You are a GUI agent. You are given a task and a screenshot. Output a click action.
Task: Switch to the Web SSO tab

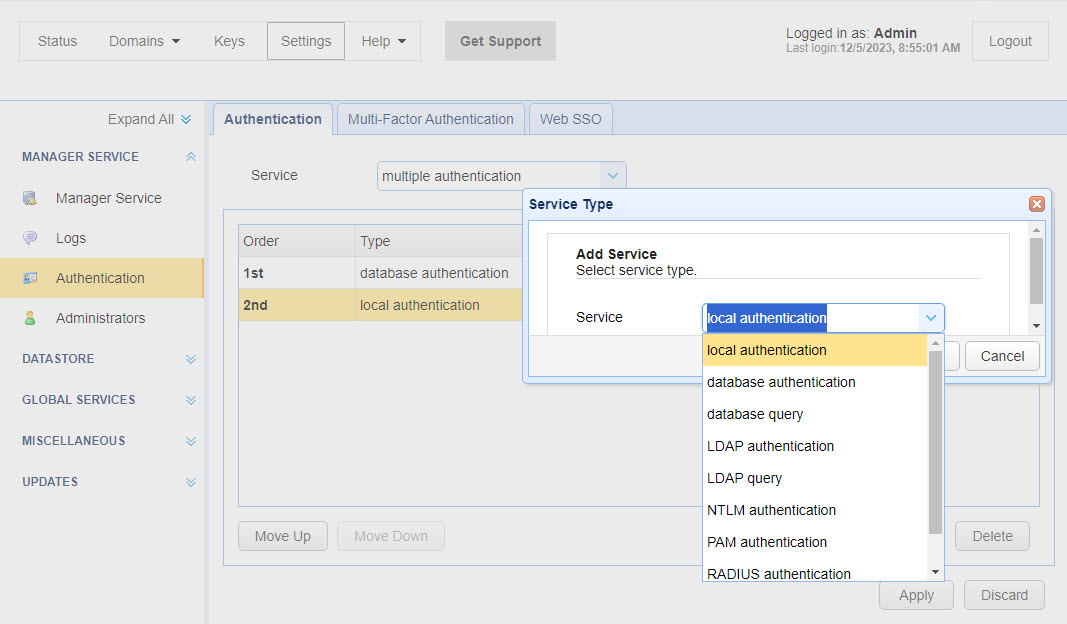[570, 119]
